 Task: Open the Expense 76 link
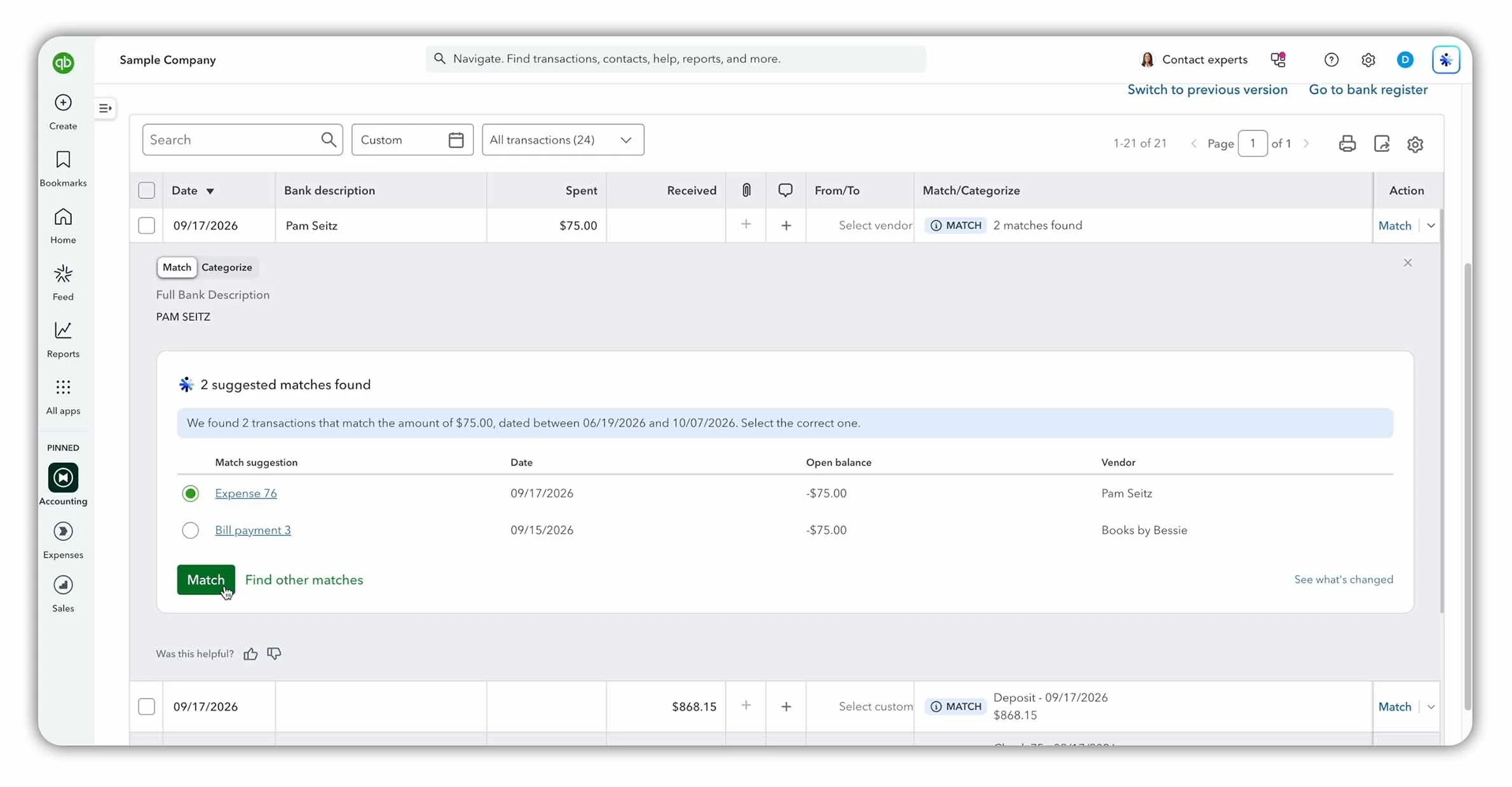(246, 493)
